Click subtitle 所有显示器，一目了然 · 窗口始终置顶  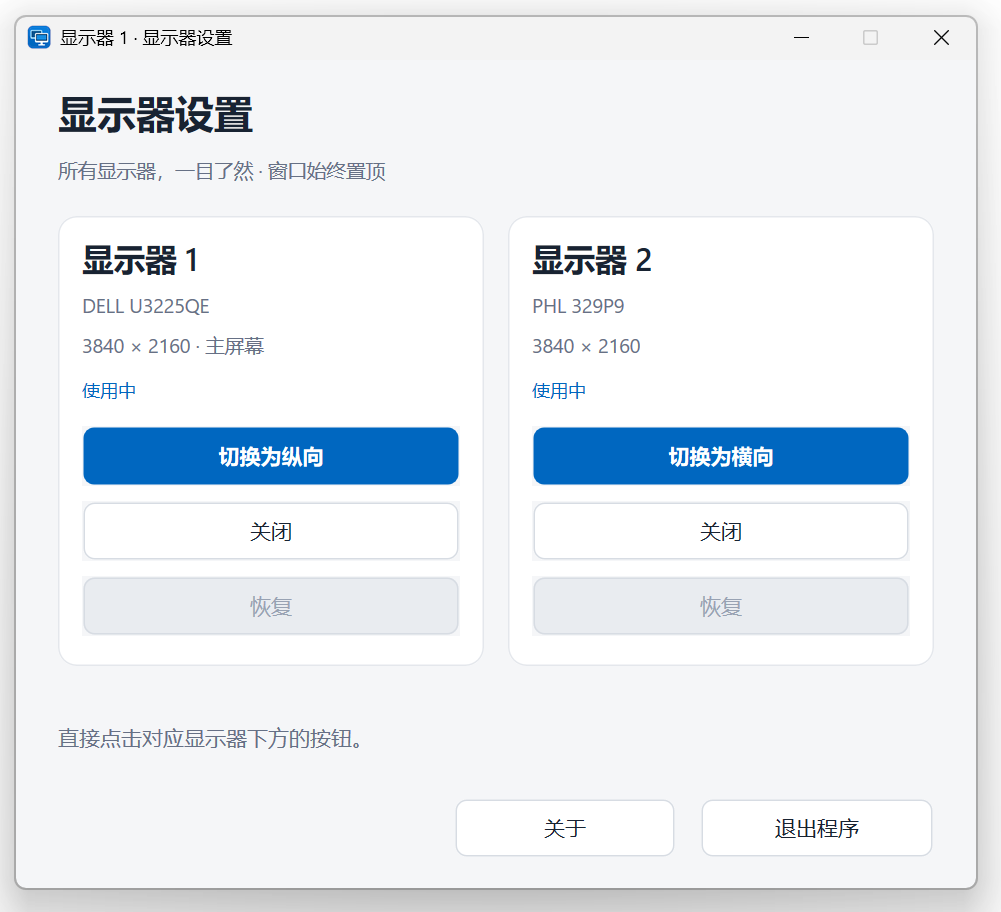(222, 171)
